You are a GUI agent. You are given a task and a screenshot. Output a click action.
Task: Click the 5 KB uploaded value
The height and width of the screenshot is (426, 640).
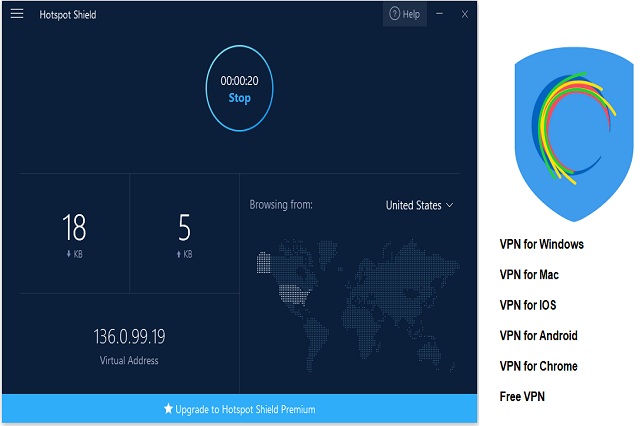coord(184,227)
